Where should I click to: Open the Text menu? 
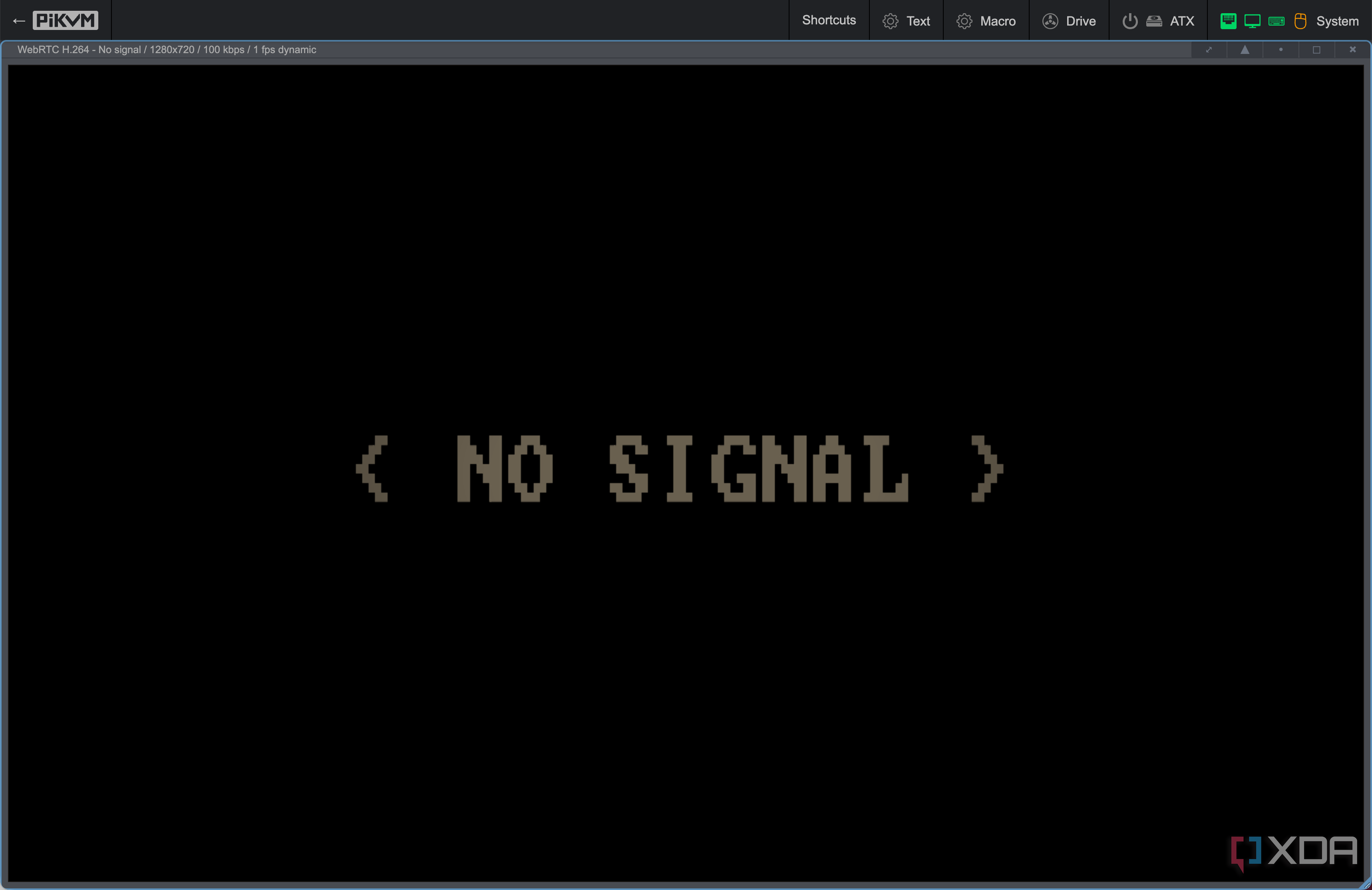(906, 21)
